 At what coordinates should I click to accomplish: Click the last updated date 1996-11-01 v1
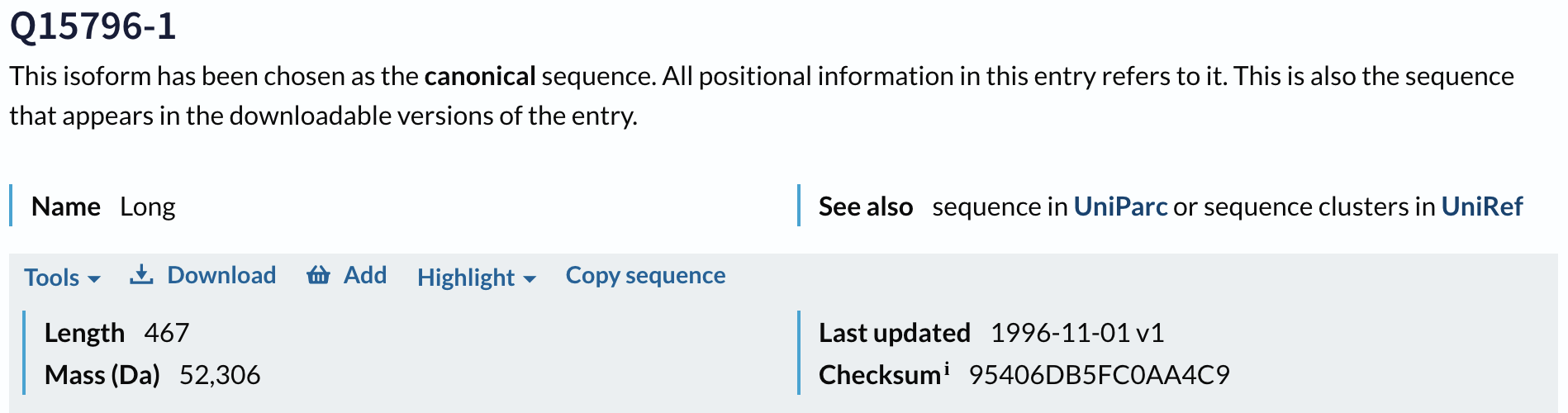[x=1076, y=333]
